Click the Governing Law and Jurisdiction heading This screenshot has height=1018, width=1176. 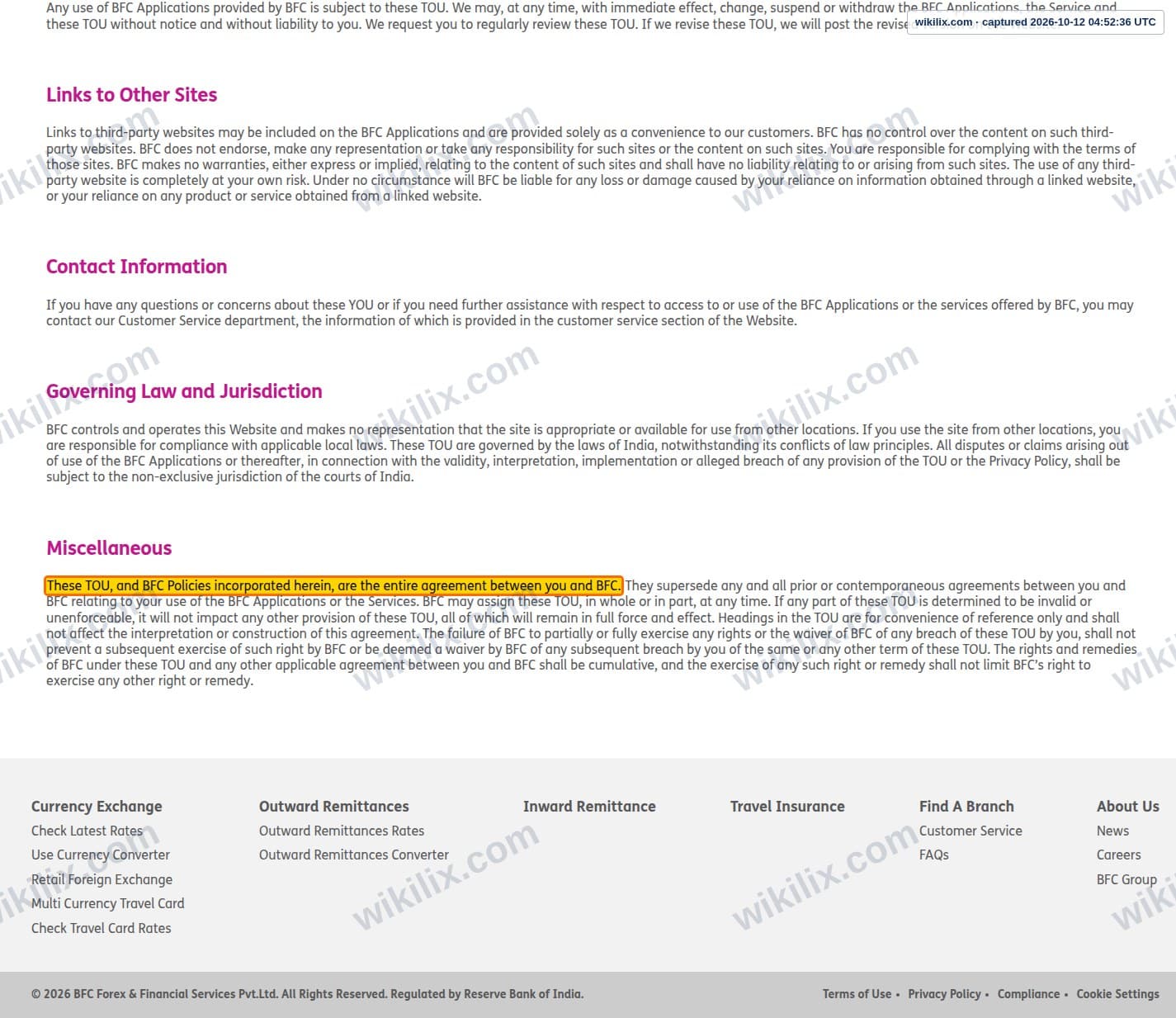(x=184, y=391)
